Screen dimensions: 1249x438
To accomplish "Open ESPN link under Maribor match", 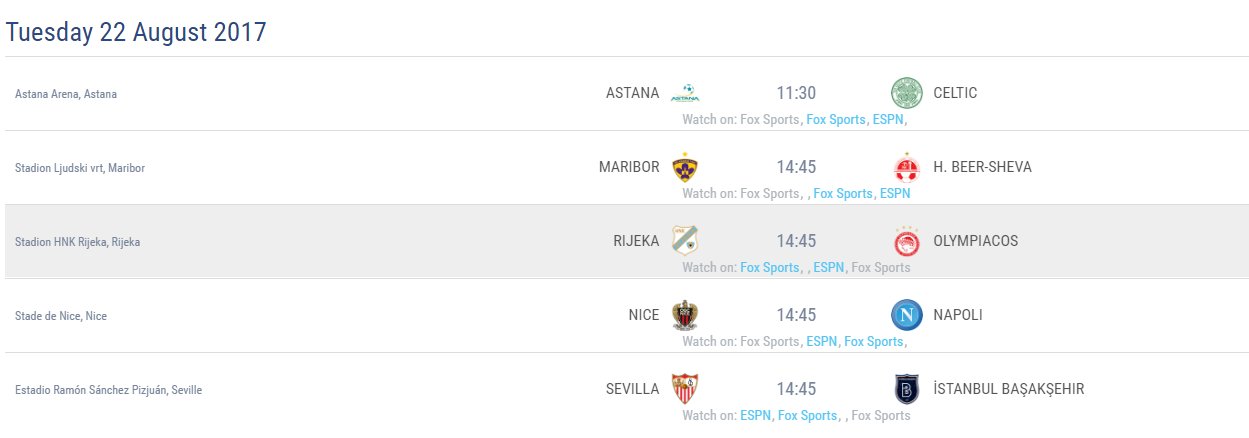I will [x=895, y=193].
